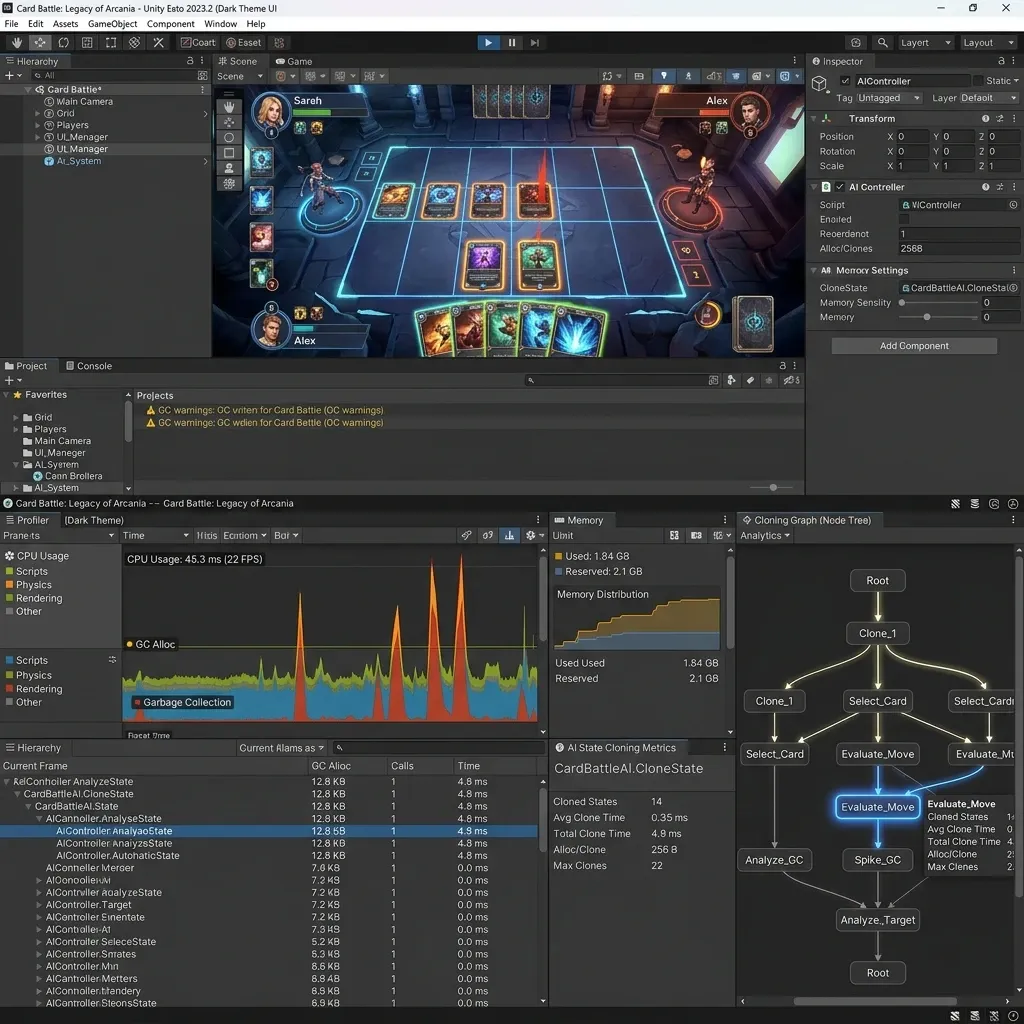Select the Clone_1 node below Root
The width and height of the screenshot is (1024, 1024).
tap(877, 633)
